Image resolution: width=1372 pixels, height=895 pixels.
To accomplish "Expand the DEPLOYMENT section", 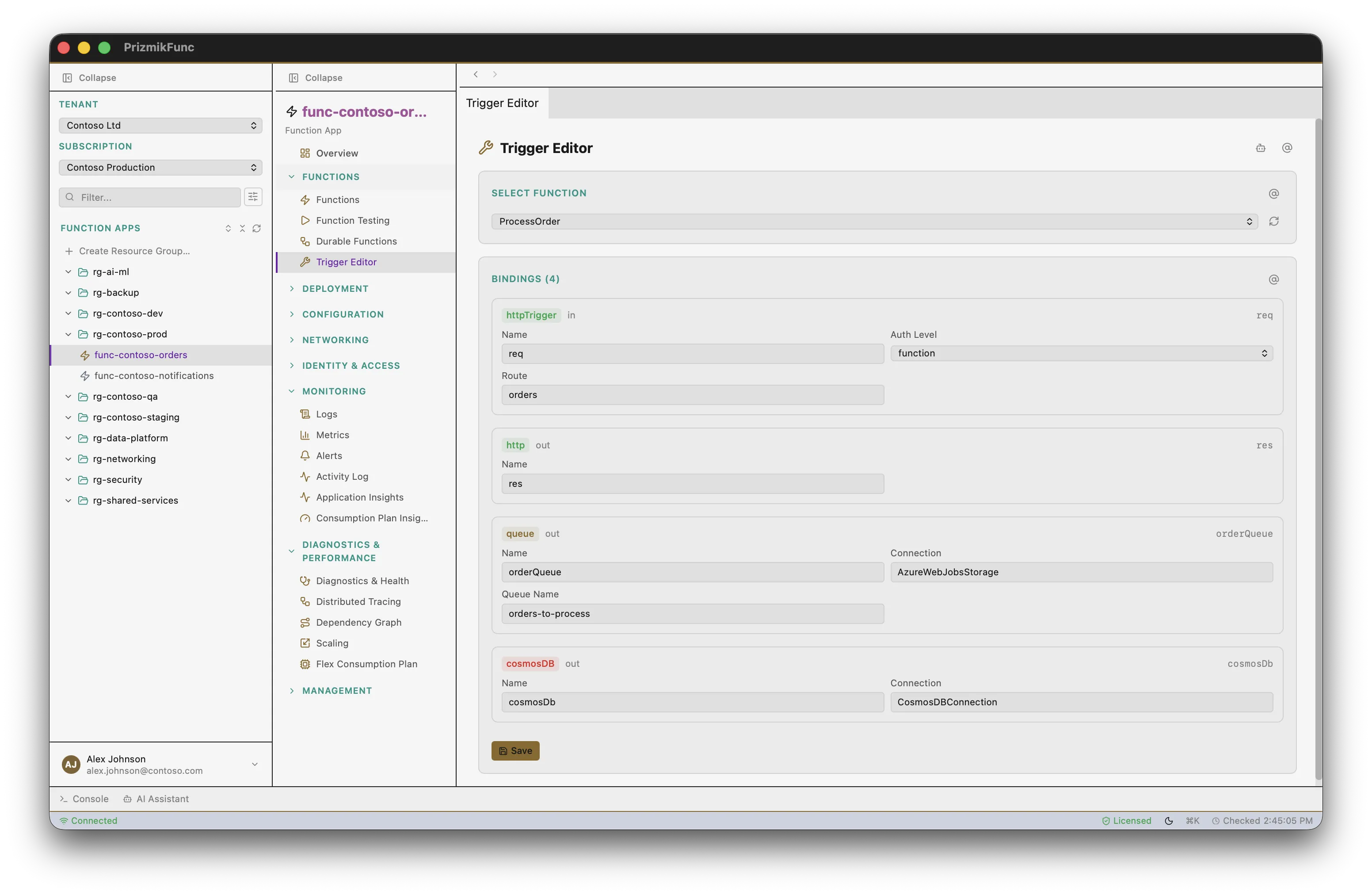I will click(335, 288).
